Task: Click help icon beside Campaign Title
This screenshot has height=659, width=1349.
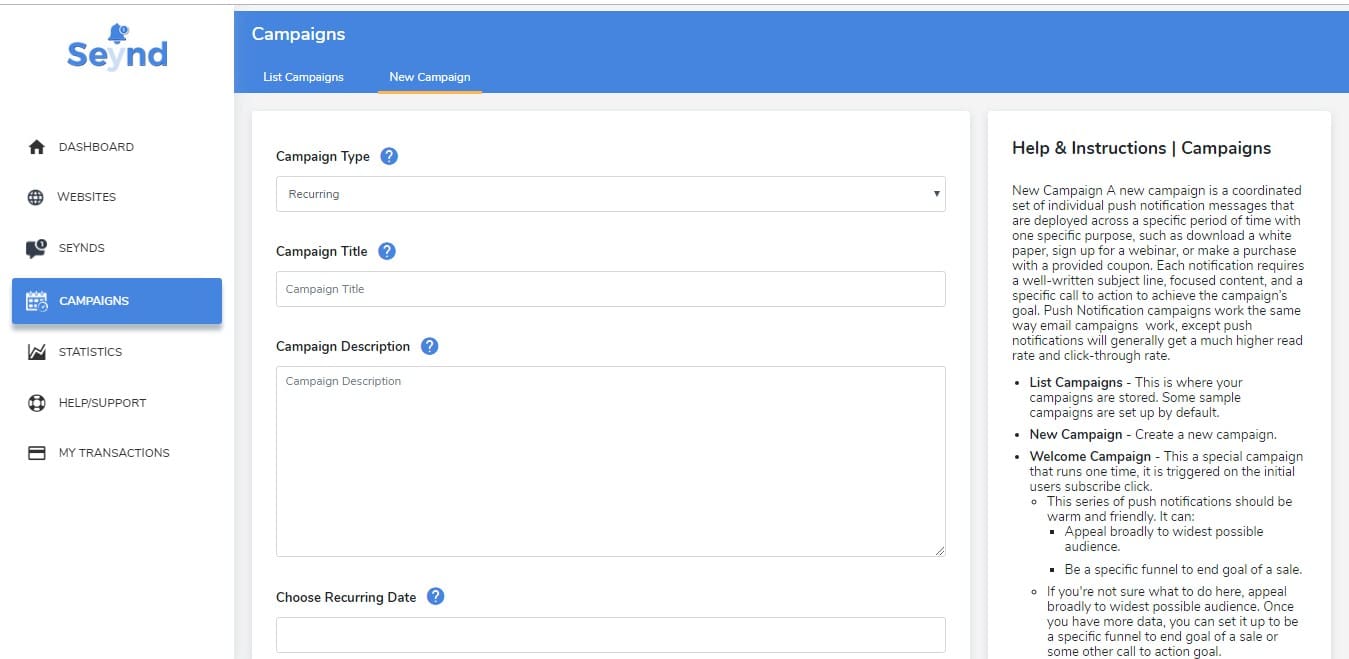Action: point(387,251)
